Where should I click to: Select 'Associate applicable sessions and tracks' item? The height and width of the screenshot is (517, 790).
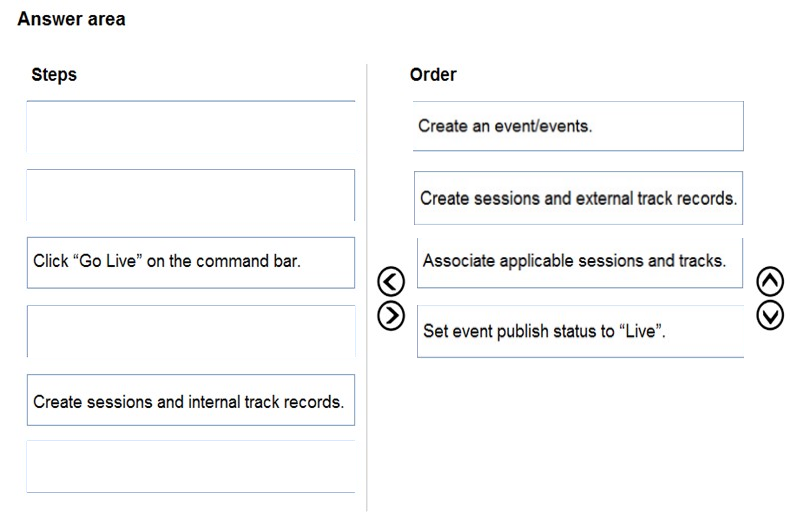(580, 263)
